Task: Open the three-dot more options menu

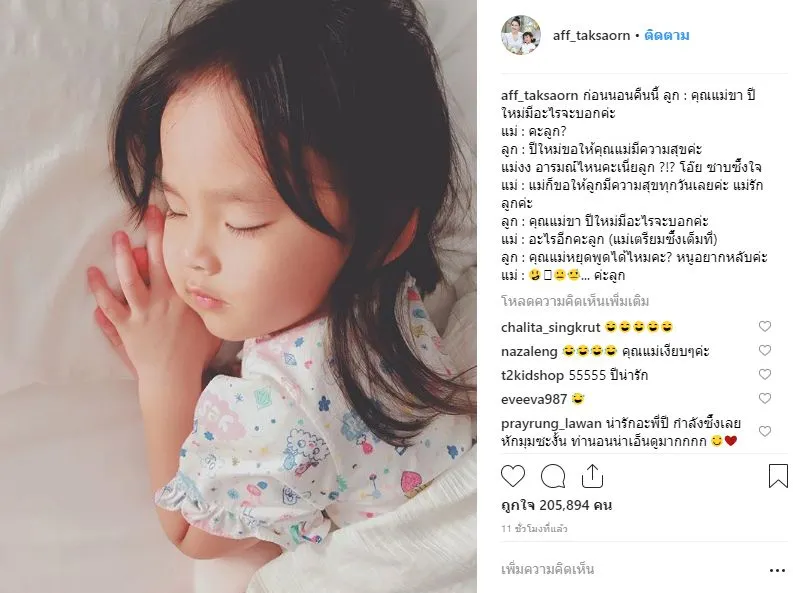Action: tap(777, 570)
